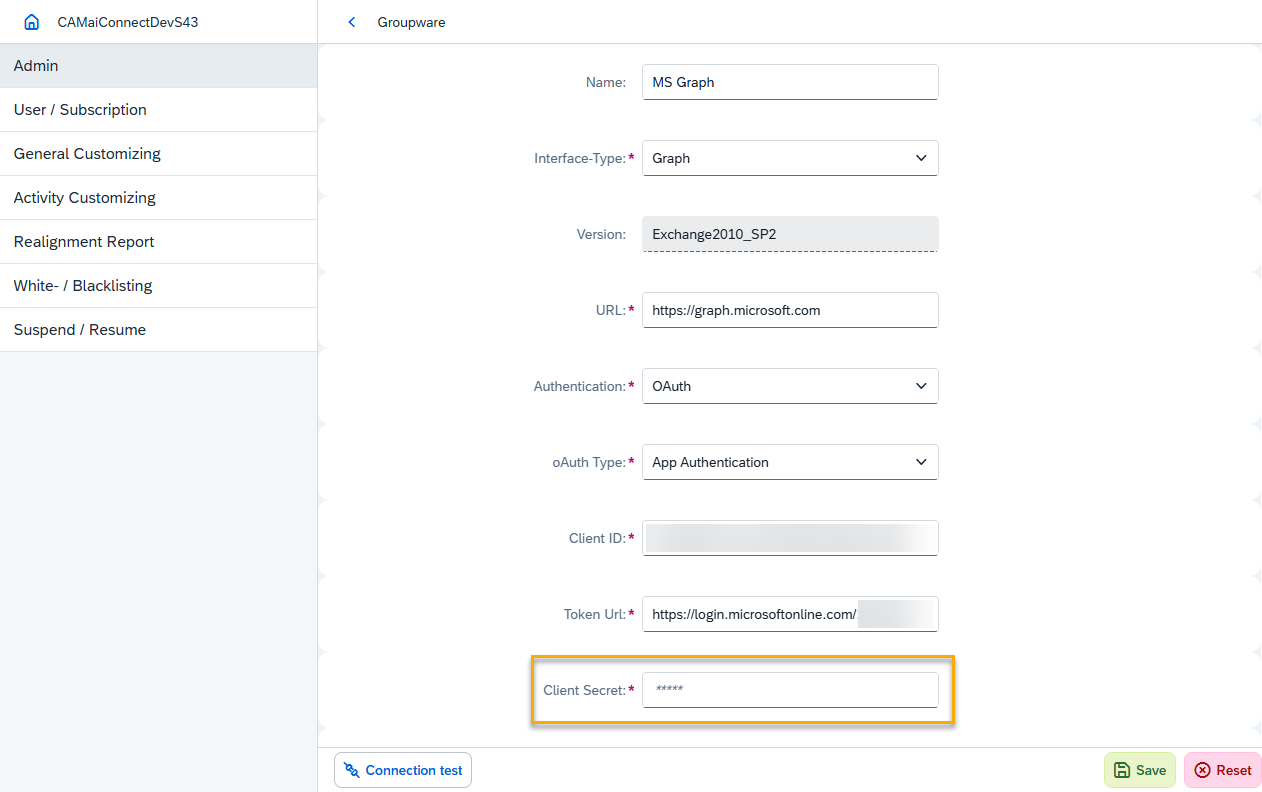Open the Authentication dropdown

click(x=920, y=386)
